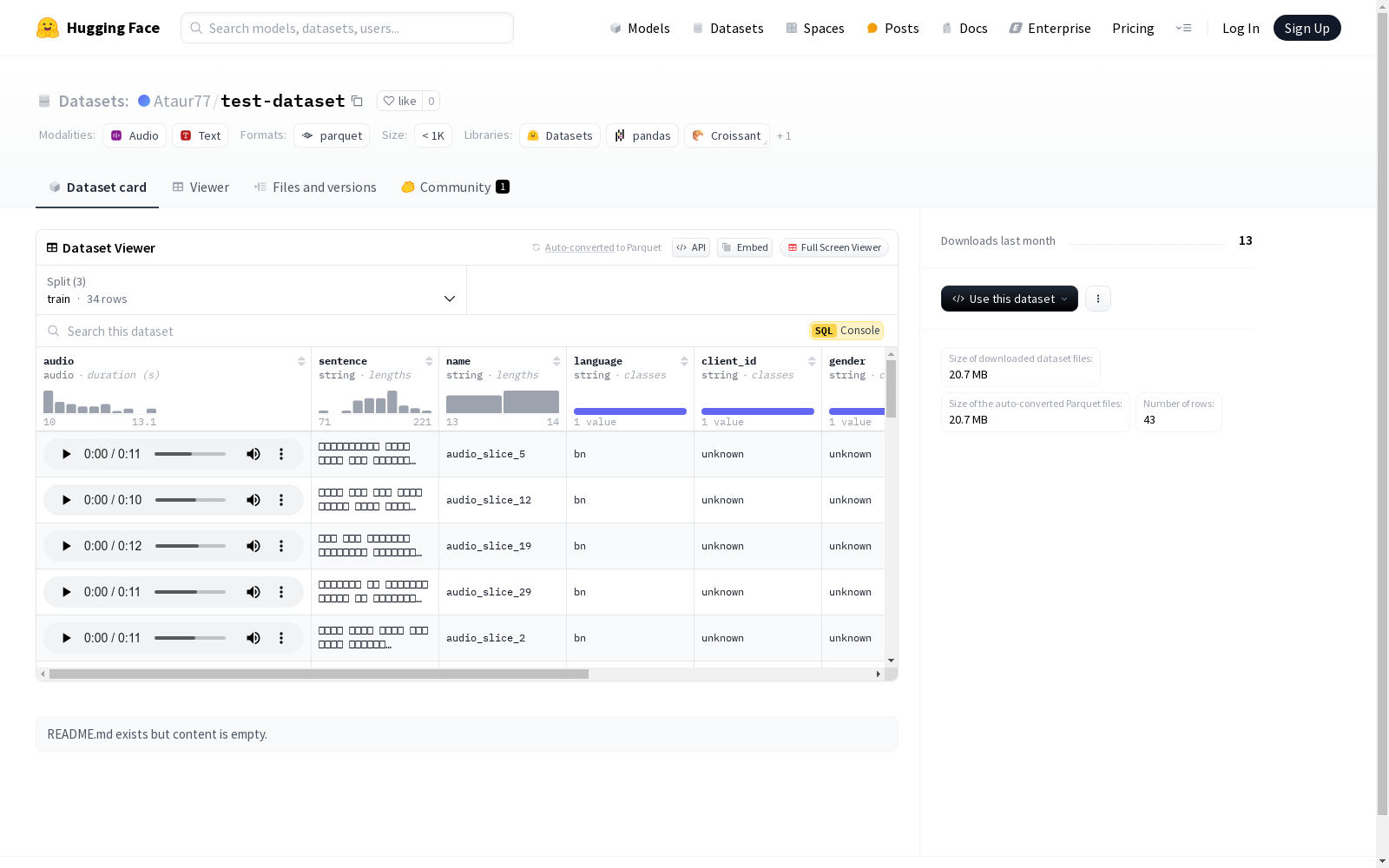The image size is (1389, 868).
Task: Open the Full Screen Viewer
Action: point(834,247)
